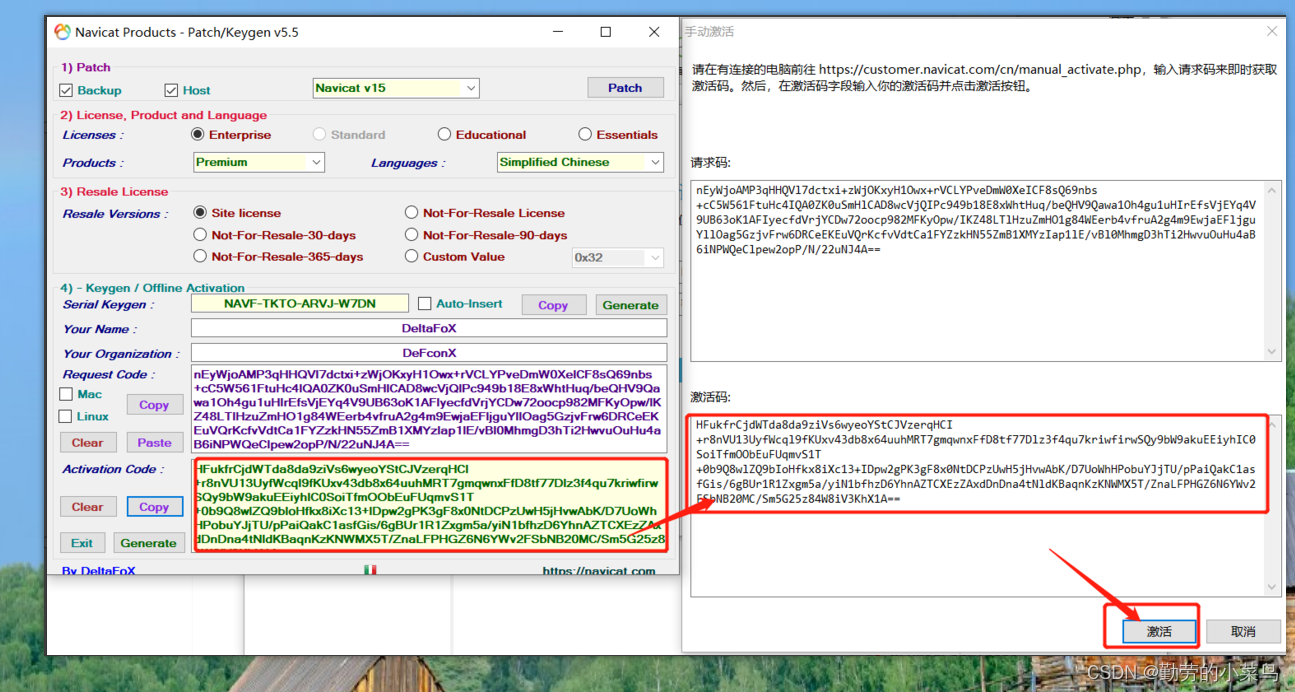Choose the Custom Value radio option
This screenshot has height=692, width=1295.
coord(411,256)
